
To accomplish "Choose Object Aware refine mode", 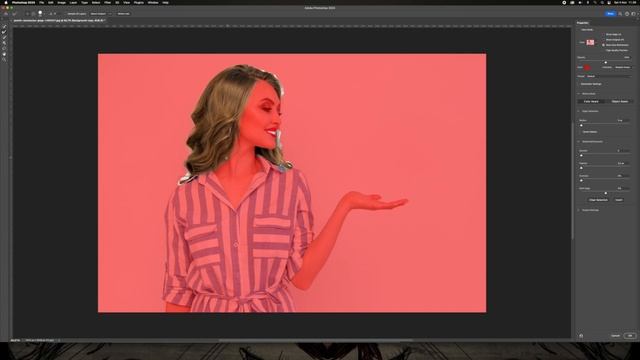I will click(620, 101).
